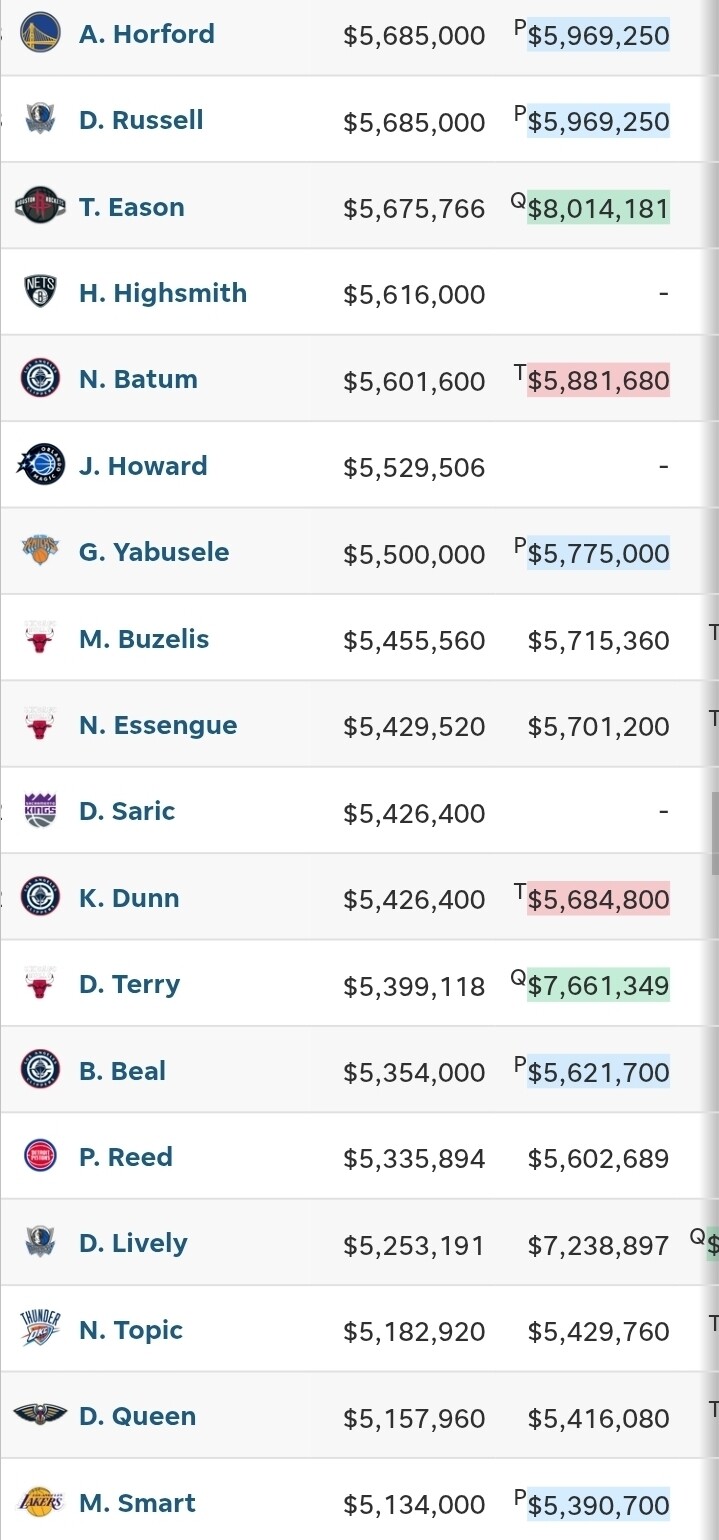Open D. Lively player page

[x=133, y=1243]
